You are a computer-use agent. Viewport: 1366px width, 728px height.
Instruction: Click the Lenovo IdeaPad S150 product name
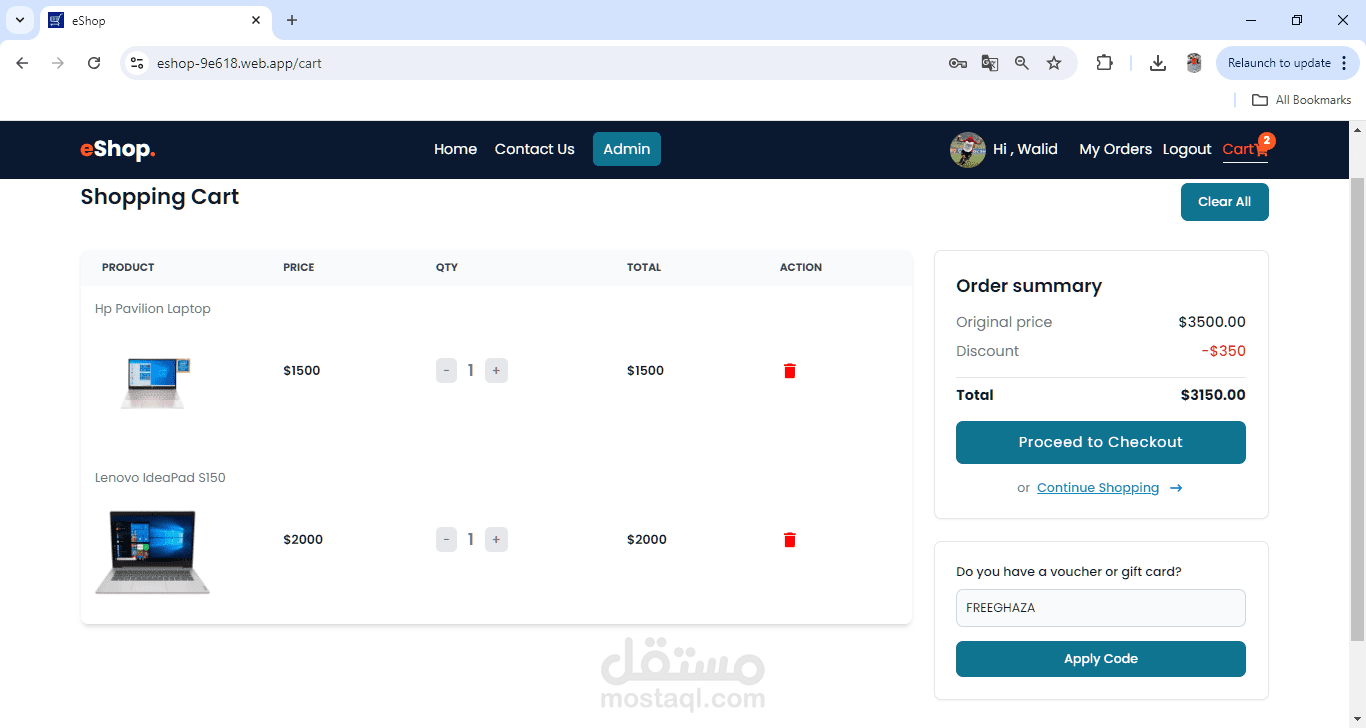[160, 478]
